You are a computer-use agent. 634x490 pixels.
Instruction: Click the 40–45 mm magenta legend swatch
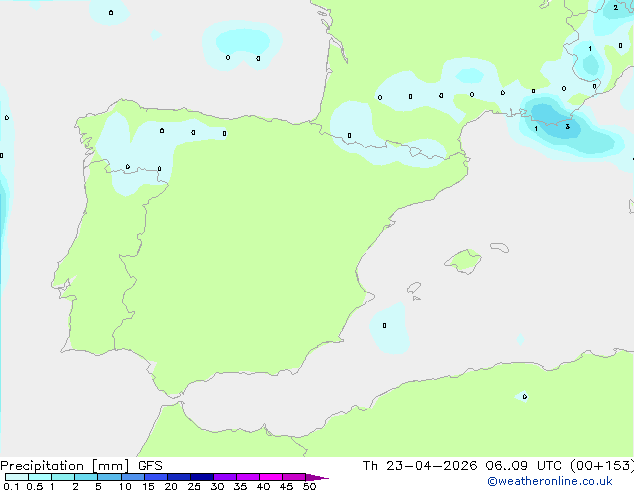(x=271, y=477)
